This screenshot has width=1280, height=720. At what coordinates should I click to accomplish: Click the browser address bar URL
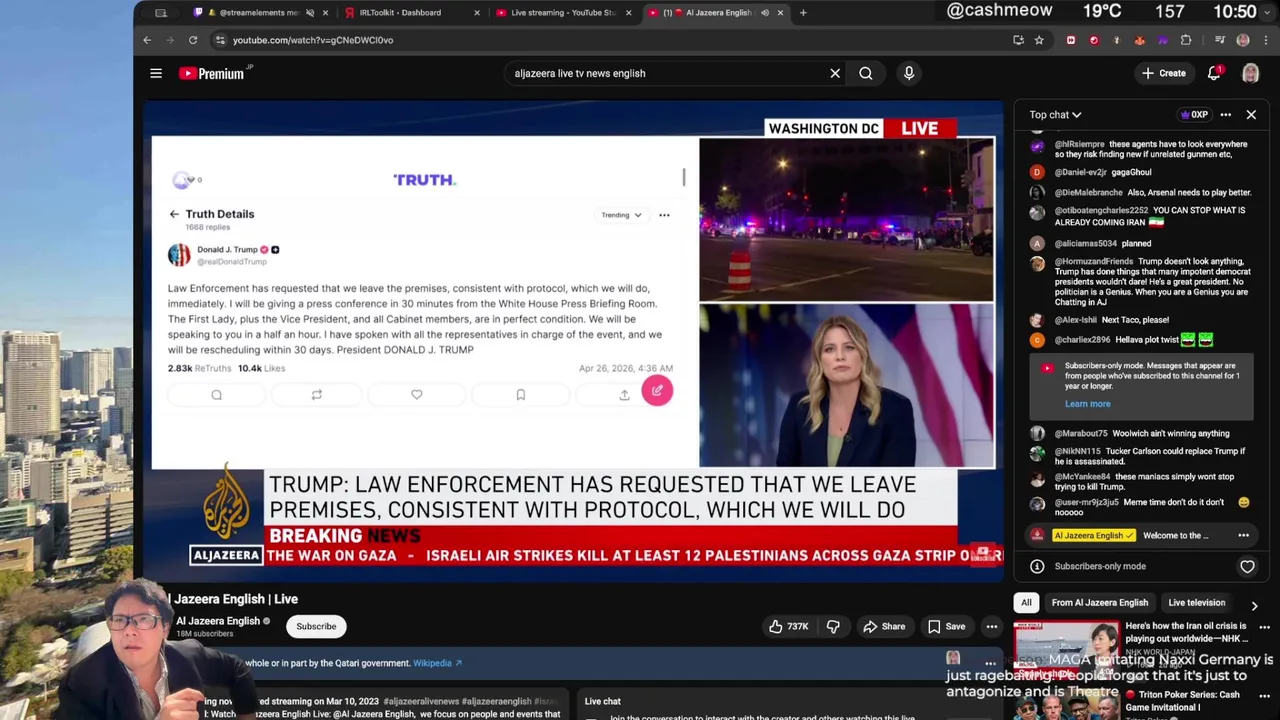pos(313,40)
